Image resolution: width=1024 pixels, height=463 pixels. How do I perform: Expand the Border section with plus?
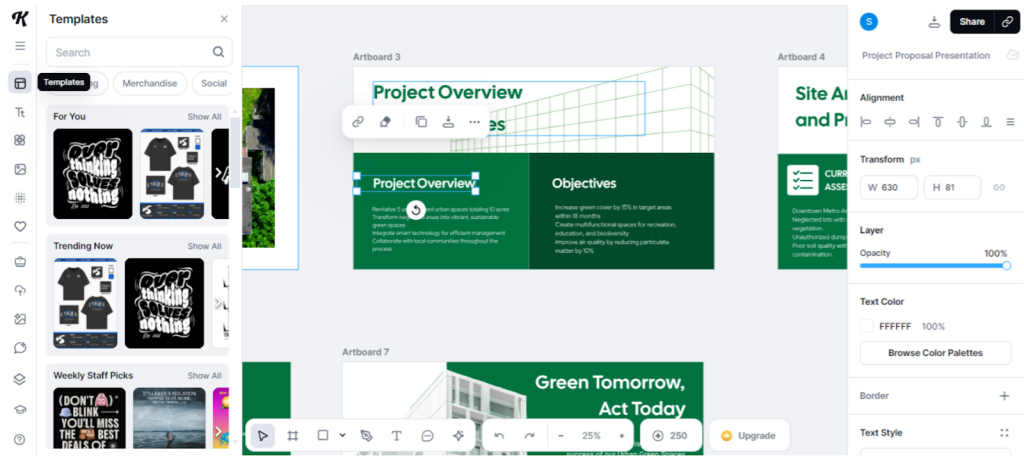coord(1004,396)
